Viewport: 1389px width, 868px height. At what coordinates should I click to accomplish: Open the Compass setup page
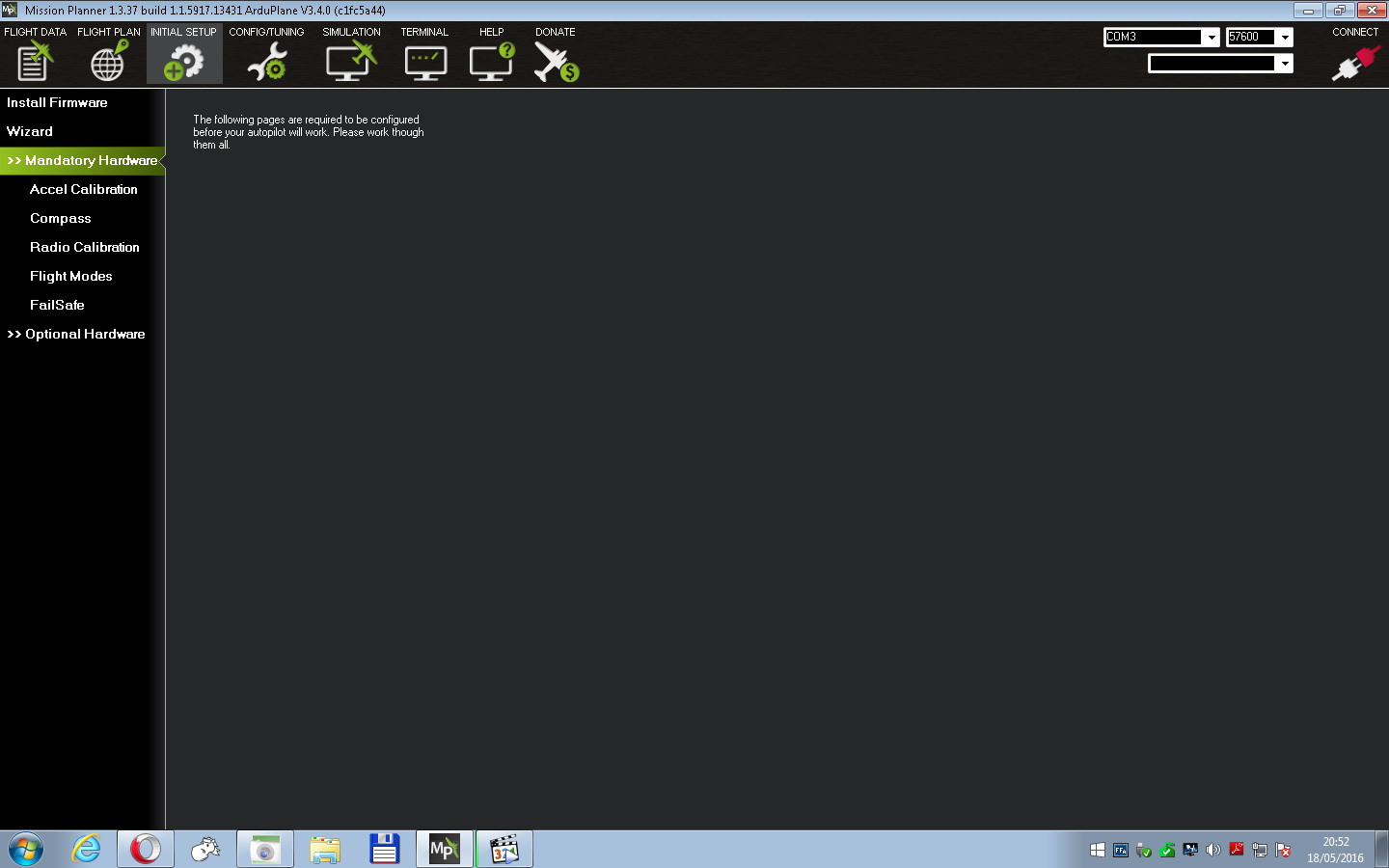pos(61,218)
